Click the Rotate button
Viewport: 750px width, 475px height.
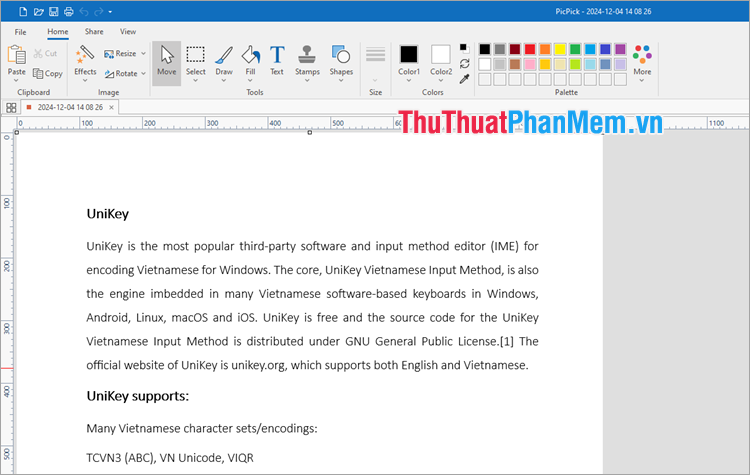[x=121, y=74]
